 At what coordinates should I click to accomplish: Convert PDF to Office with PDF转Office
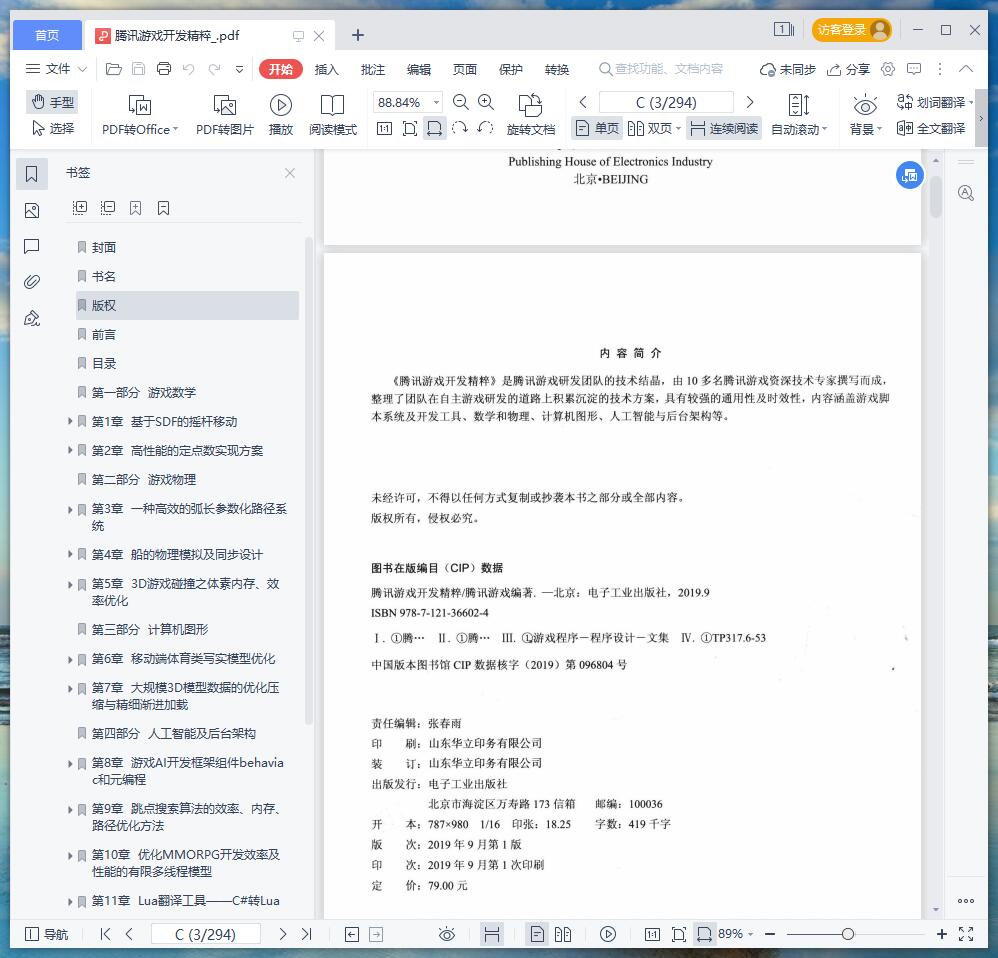click(x=140, y=115)
